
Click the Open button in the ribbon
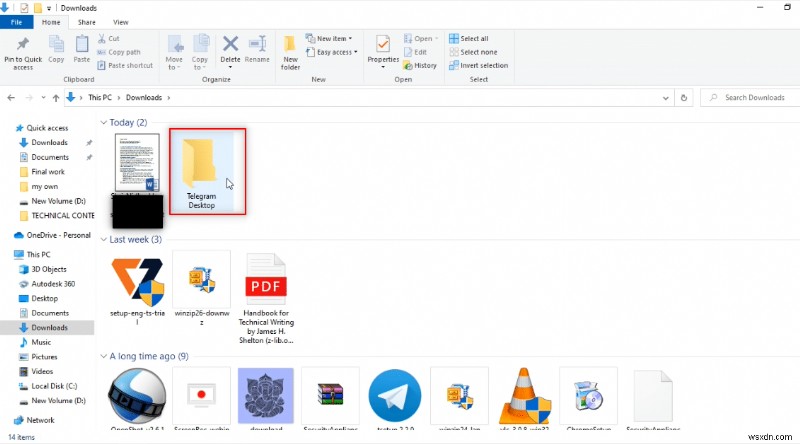click(x=421, y=38)
